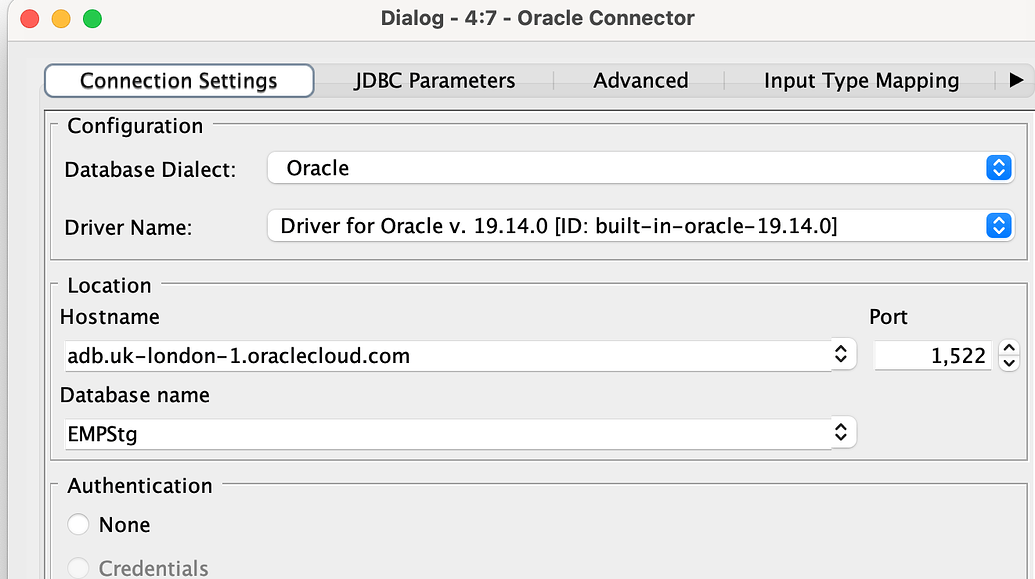
Task: Open the Advanced tab
Action: (640, 80)
